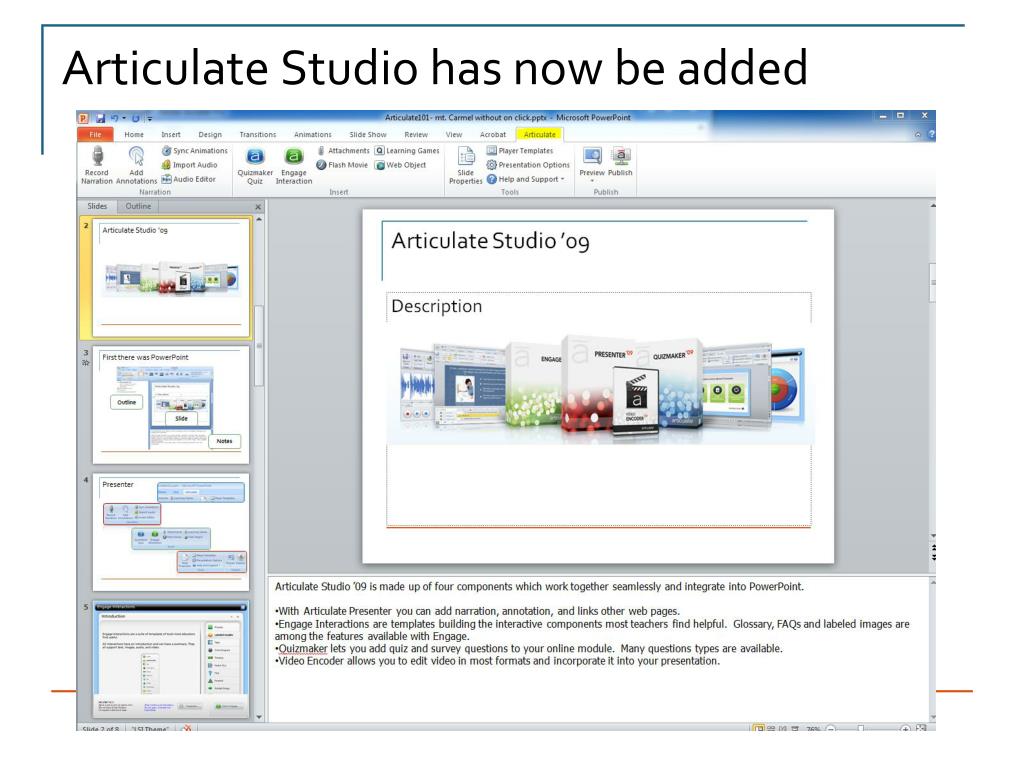This screenshot has width=1024, height=768.
Task: Click the Articulate product boxes image on the slide
Action: point(600,389)
